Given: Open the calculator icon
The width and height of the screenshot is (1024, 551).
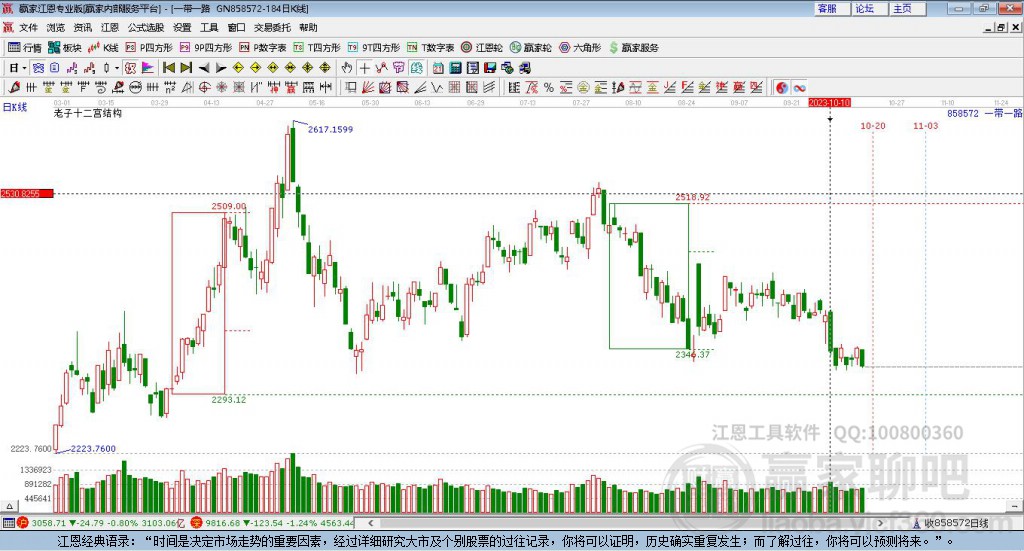Looking at the screenshot, I should click(456, 68).
